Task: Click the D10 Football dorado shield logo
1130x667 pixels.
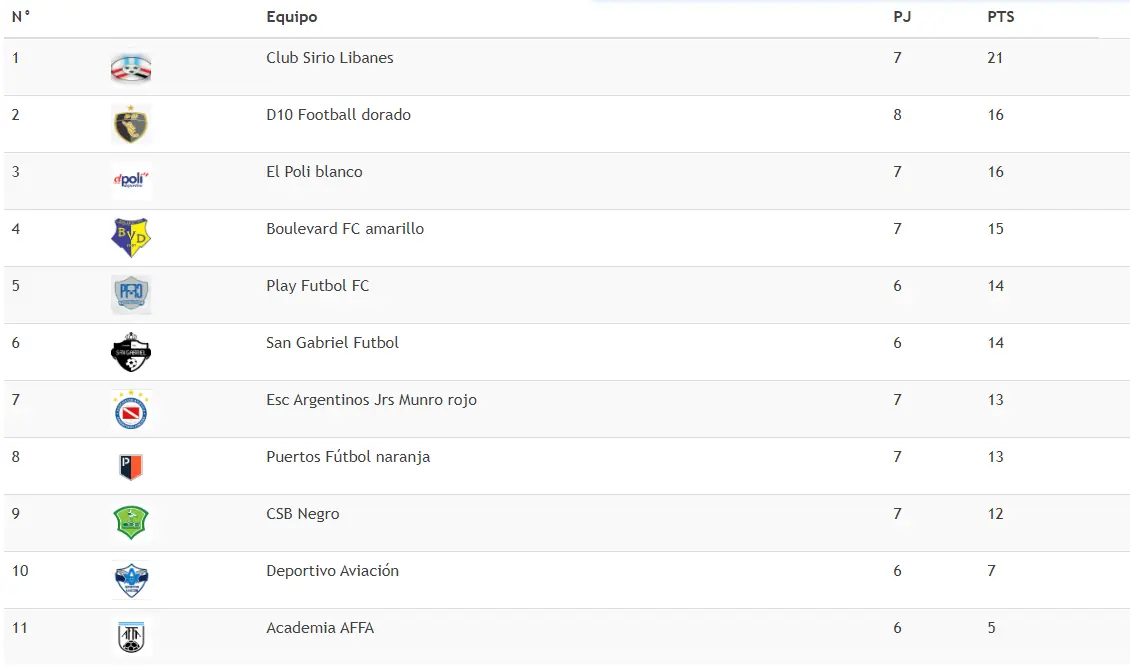Action: 131,125
